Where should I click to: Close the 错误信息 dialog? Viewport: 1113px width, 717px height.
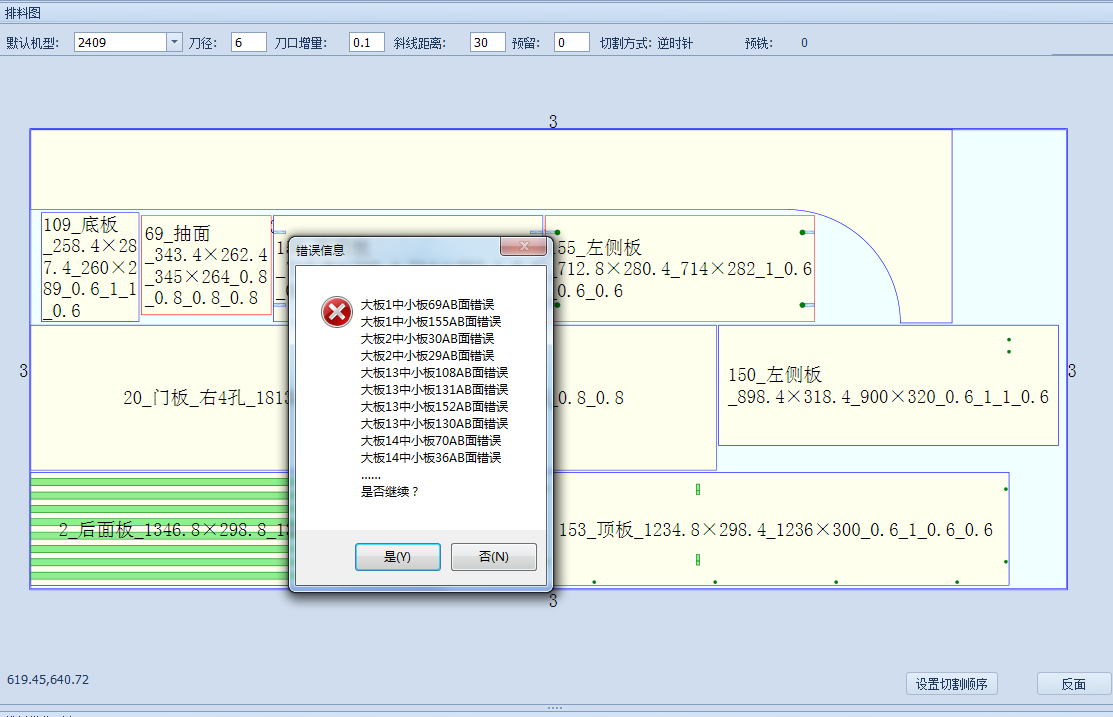[524, 246]
